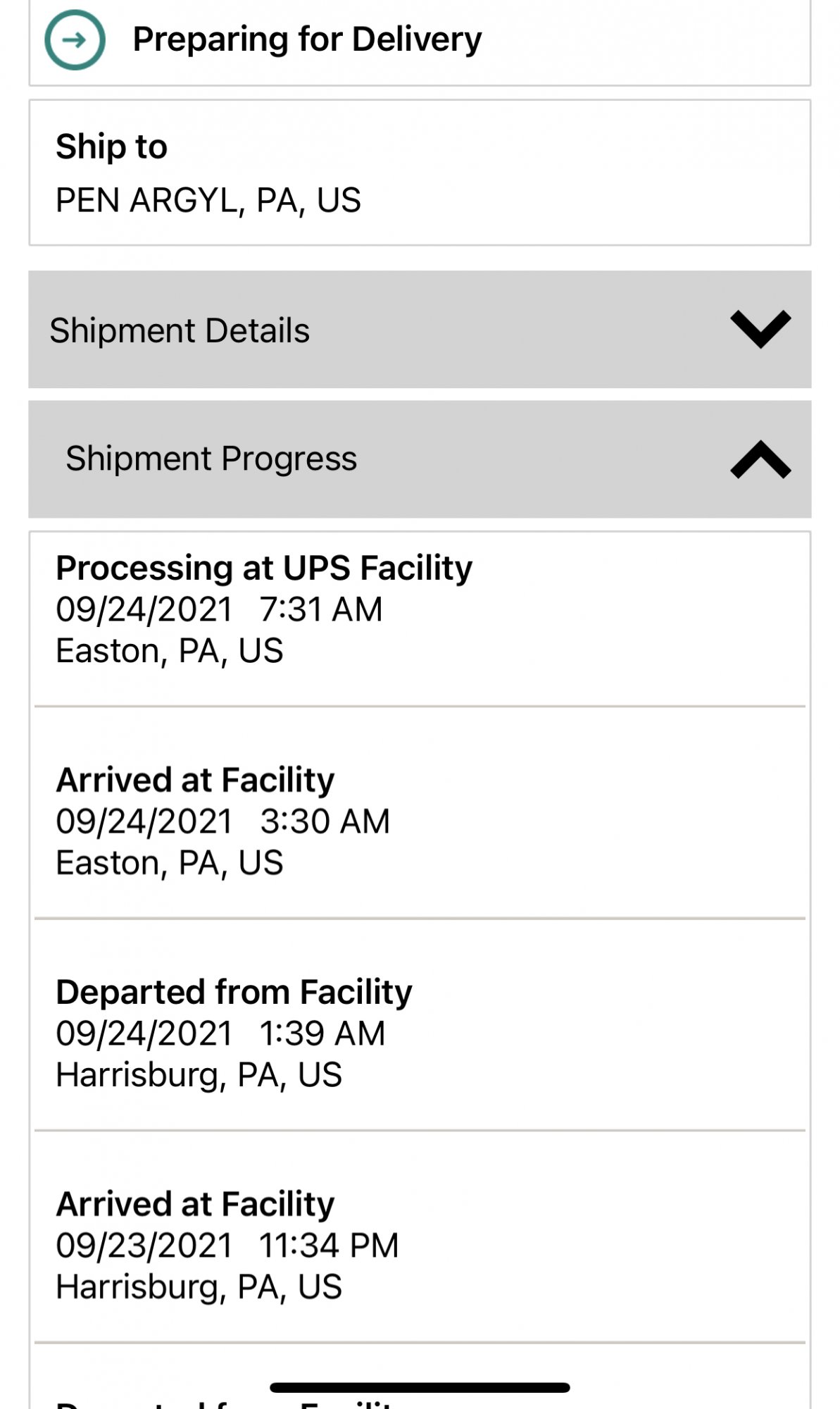Tap the 11:34 PM timestamp line

click(x=227, y=1246)
